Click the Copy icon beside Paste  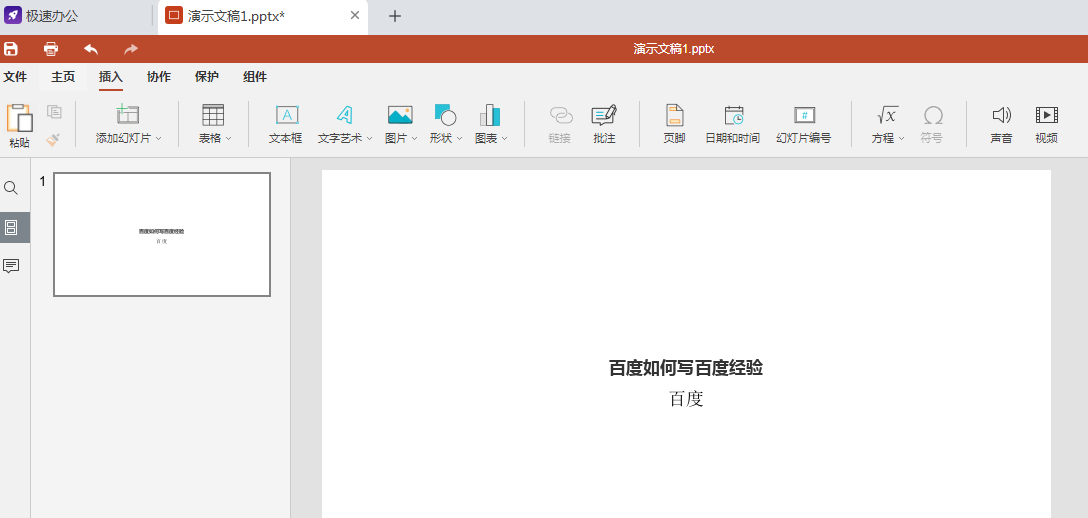(x=54, y=111)
